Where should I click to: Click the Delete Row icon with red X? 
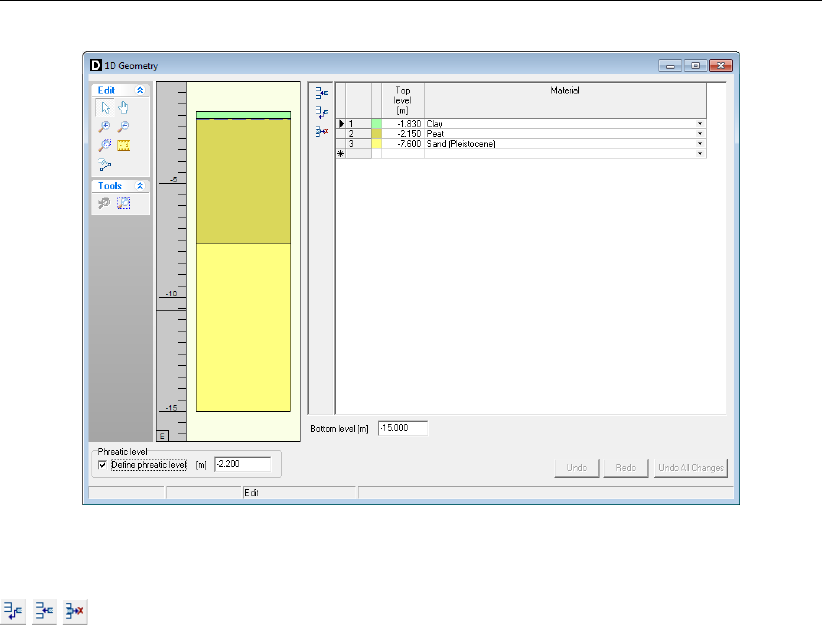click(x=322, y=131)
